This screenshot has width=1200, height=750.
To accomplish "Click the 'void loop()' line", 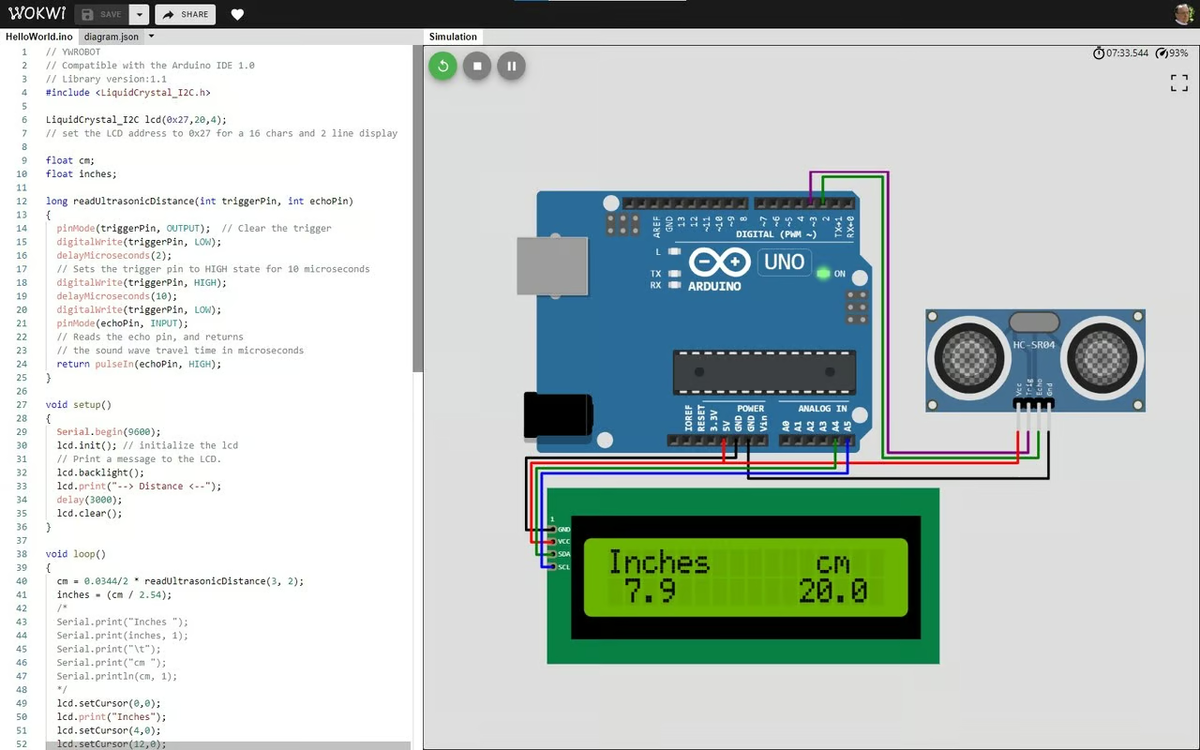I will 75,554.
